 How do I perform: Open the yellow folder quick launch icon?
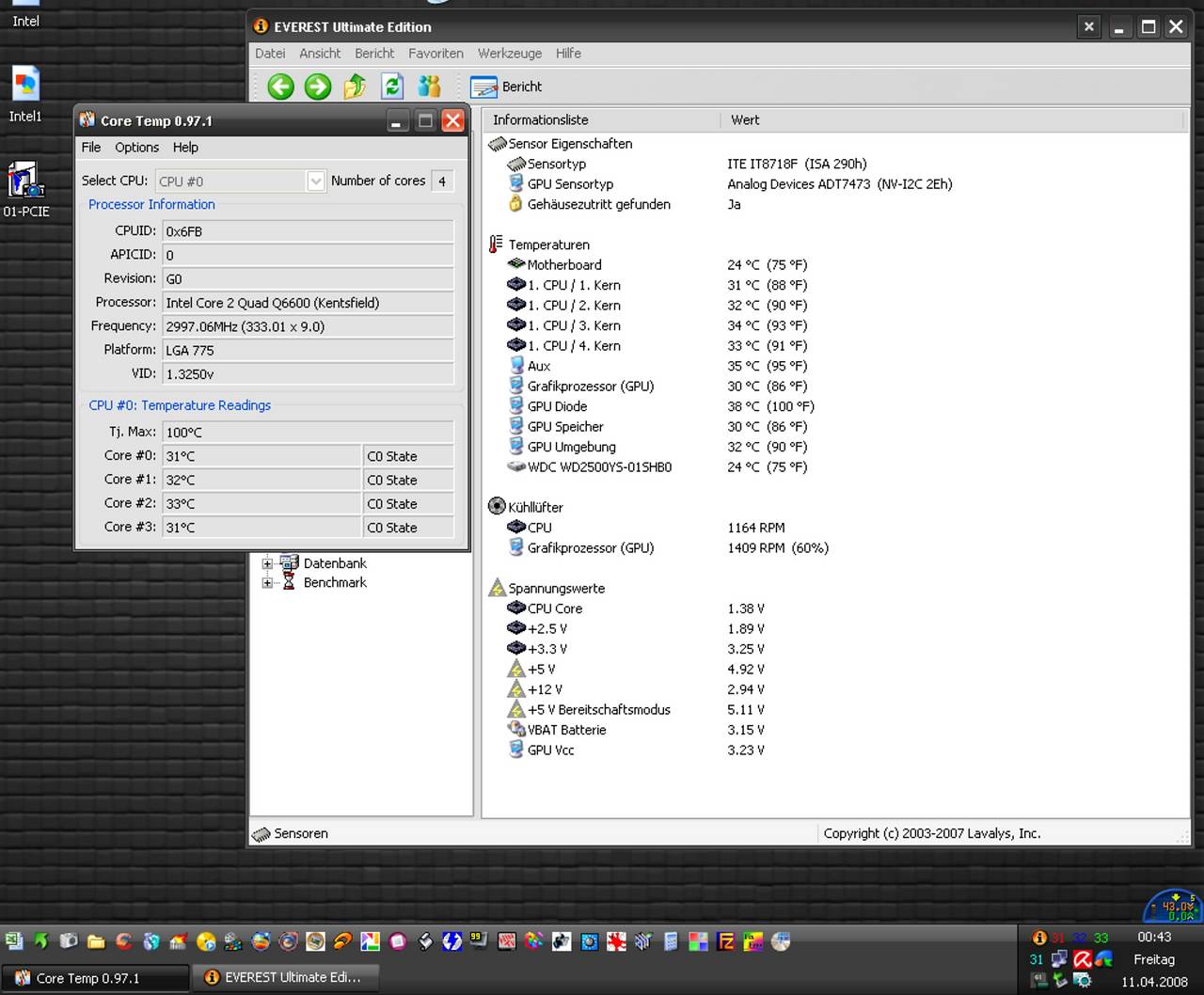[96, 941]
